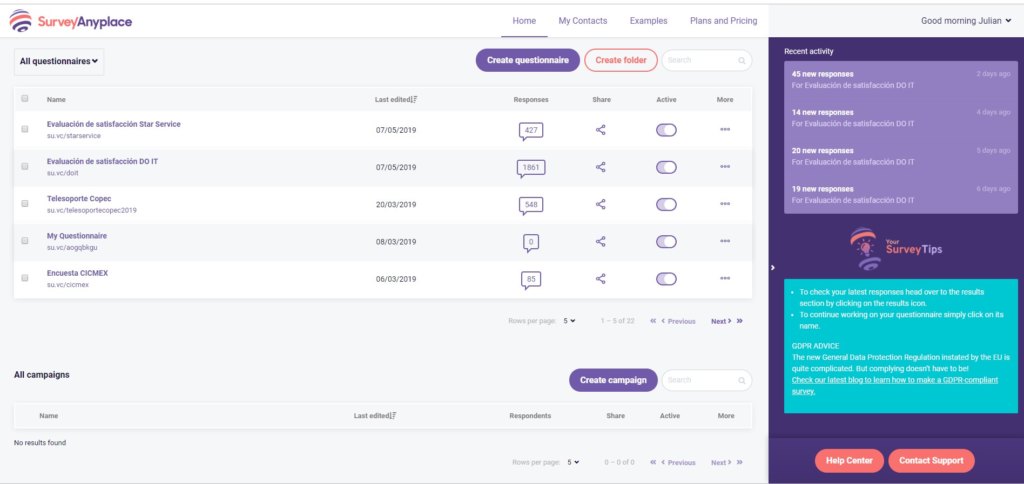Open Plans and Pricing tab
Viewport: 1024px width, 484px height.
[723, 20]
